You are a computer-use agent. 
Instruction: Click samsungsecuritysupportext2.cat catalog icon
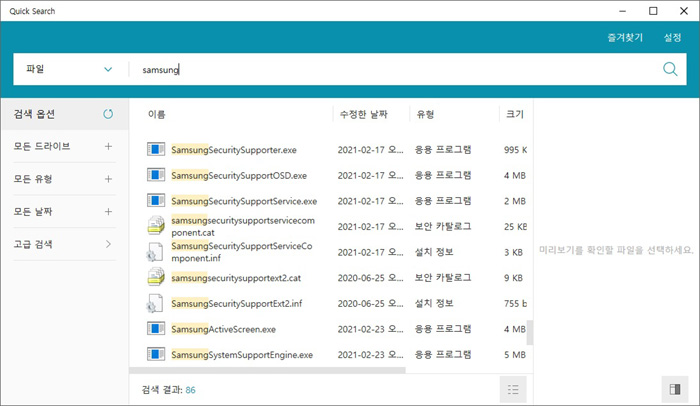point(156,277)
